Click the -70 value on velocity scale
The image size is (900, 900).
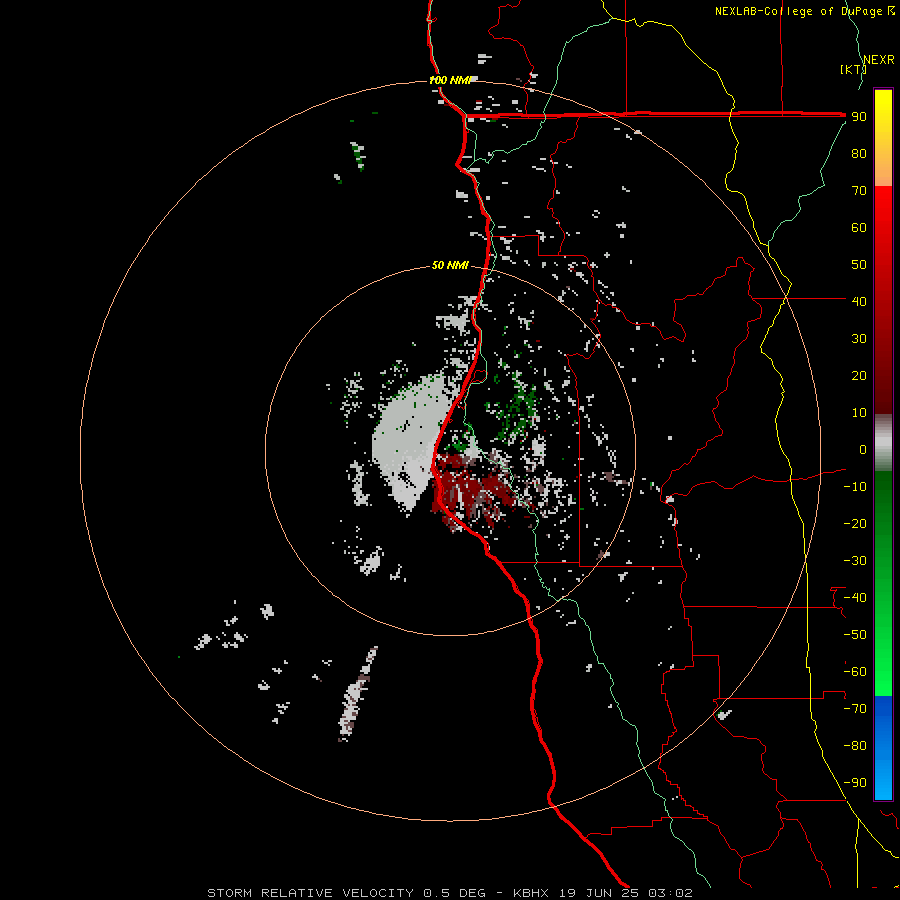(855, 709)
